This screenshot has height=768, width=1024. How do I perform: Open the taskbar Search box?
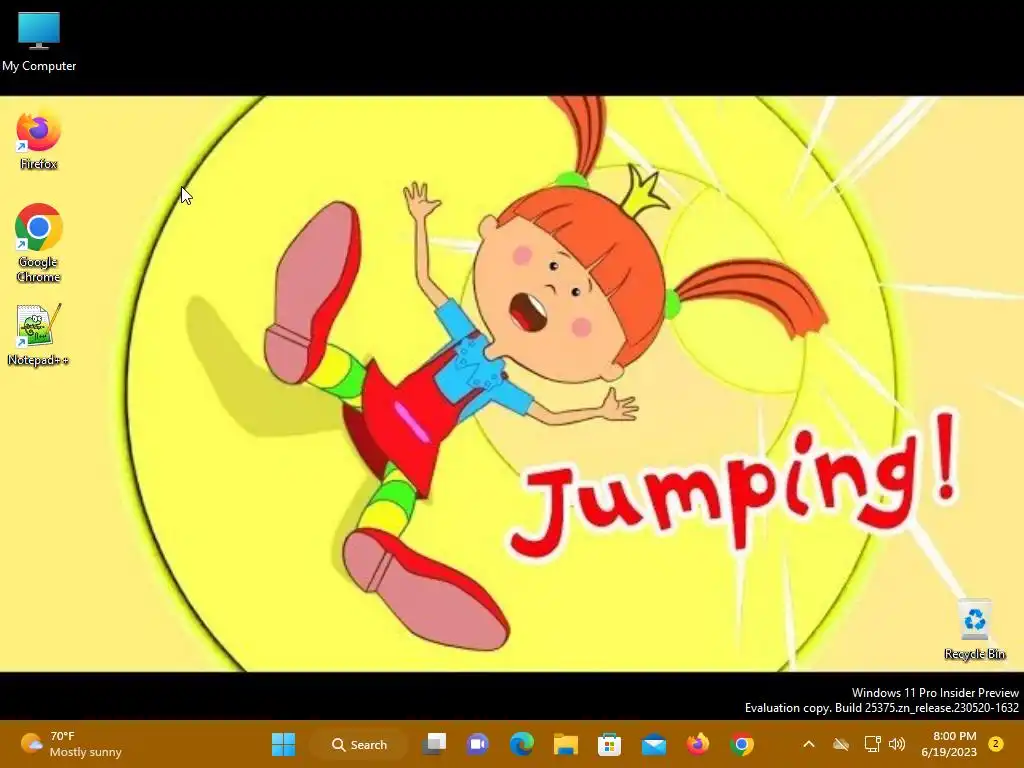coord(359,744)
